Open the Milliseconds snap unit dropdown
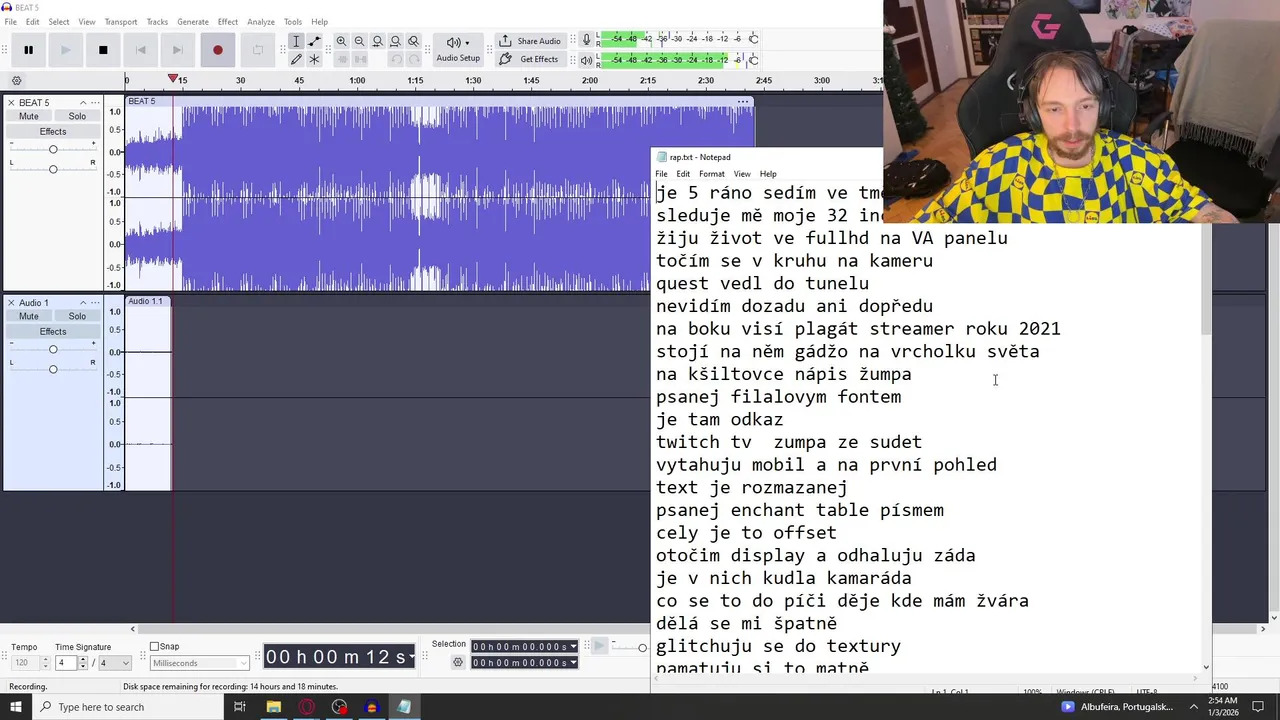Screen dimensions: 1280x720 coord(199,663)
